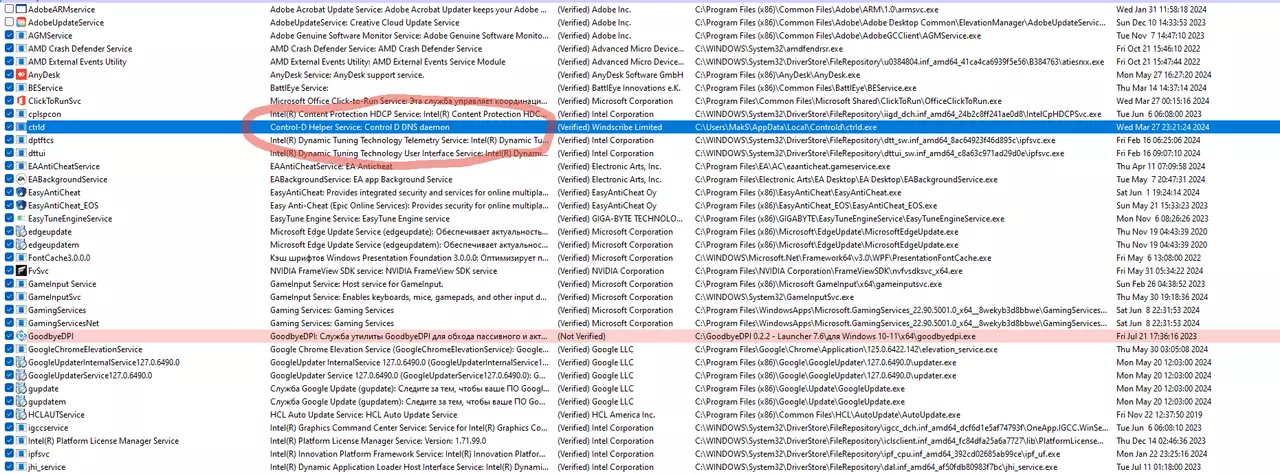Disable the gupdate checkbox
The image size is (1280, 474).
(x=9, y=388)
